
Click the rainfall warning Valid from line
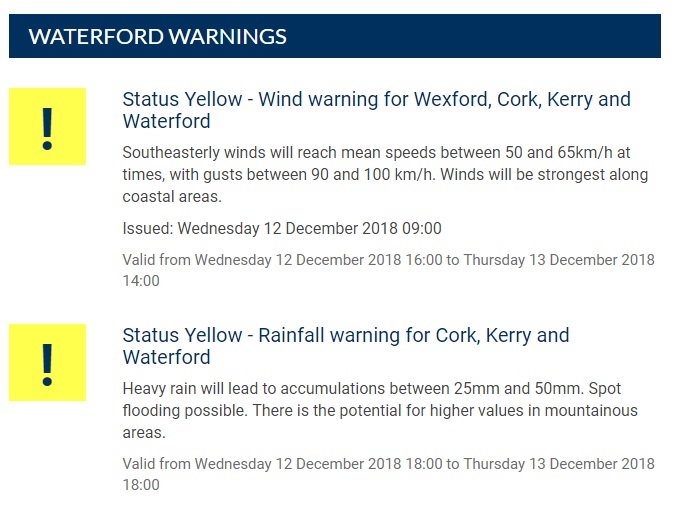[388, 474]
